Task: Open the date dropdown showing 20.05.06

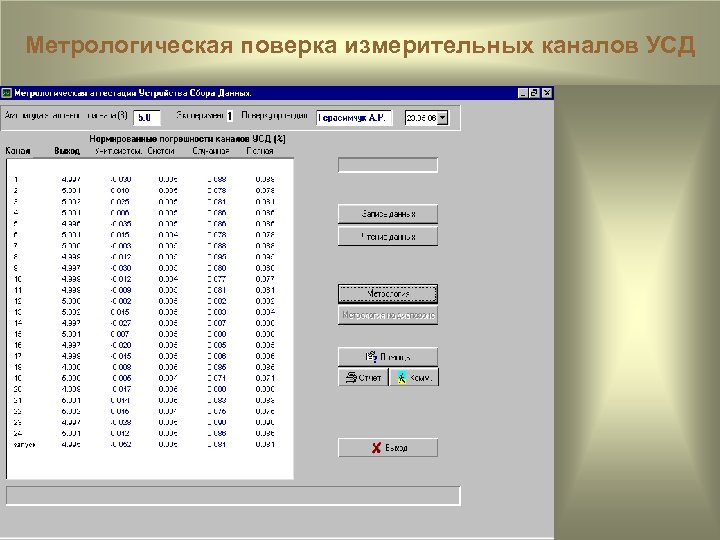Action: coord(442,118)
